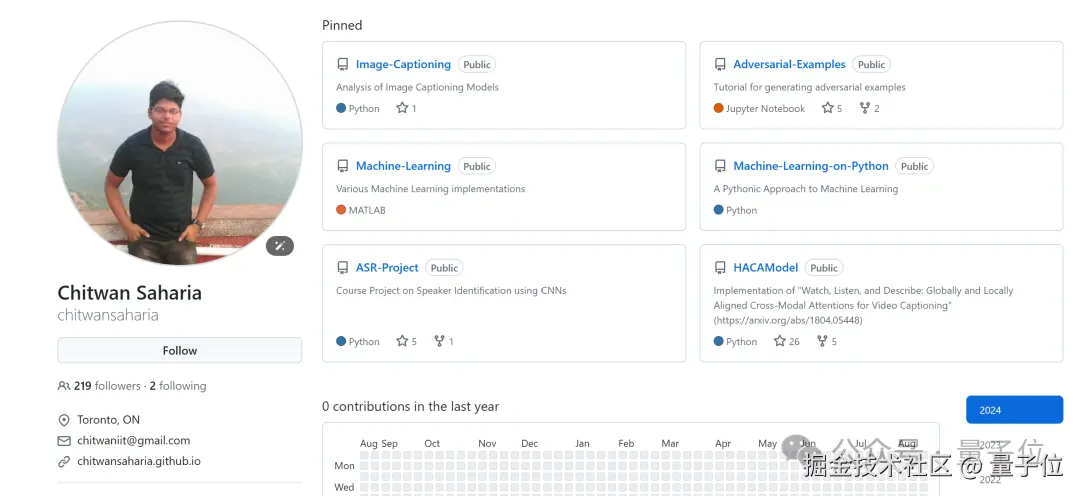View the 2 following list
This screenshot has height=496, width=1080.
(178, 386)
